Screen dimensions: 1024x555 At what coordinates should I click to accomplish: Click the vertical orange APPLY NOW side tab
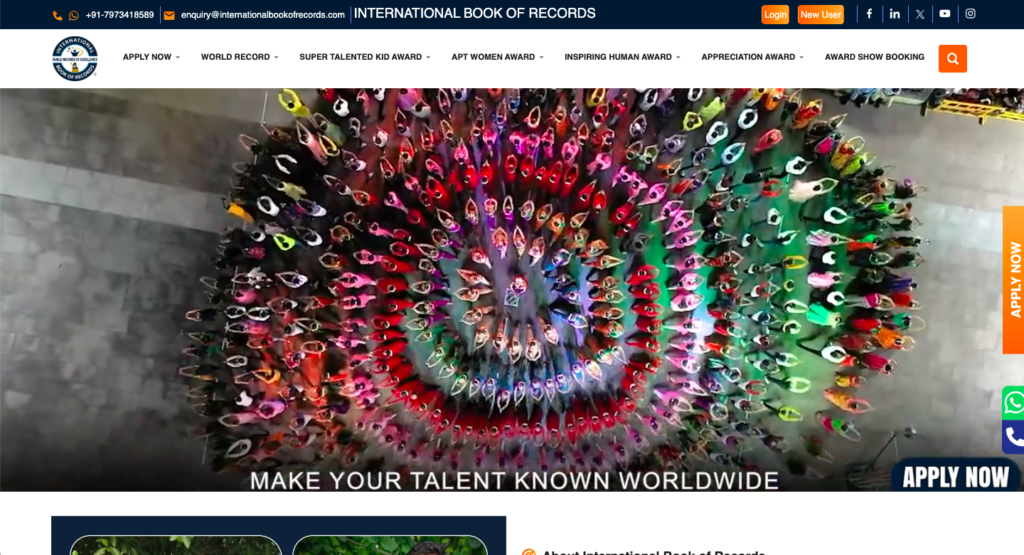1014,280
